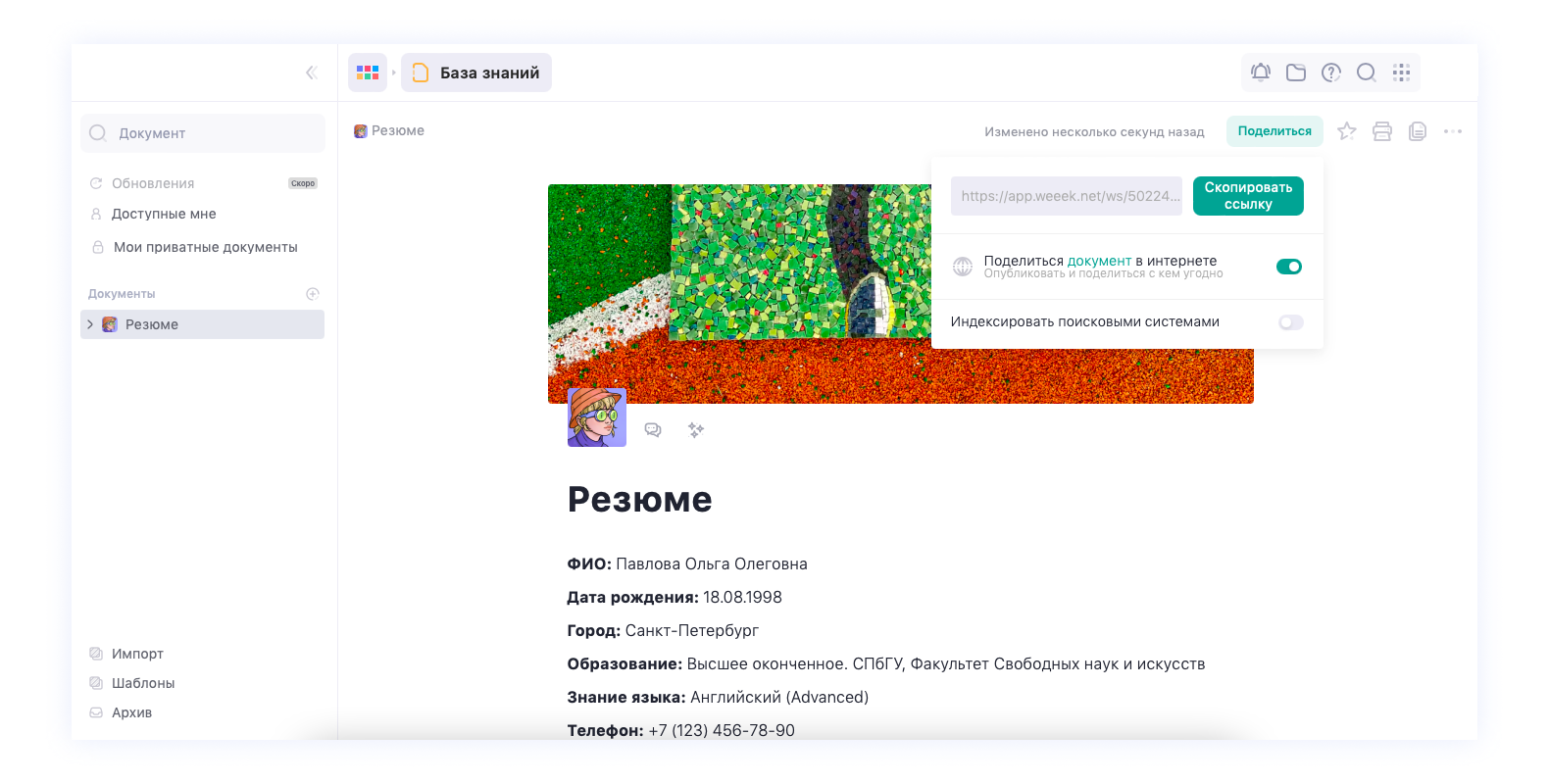Click the globe icon in share popup
The height and width of the screenshot is (784, 1549).
(x=963, y=267)
